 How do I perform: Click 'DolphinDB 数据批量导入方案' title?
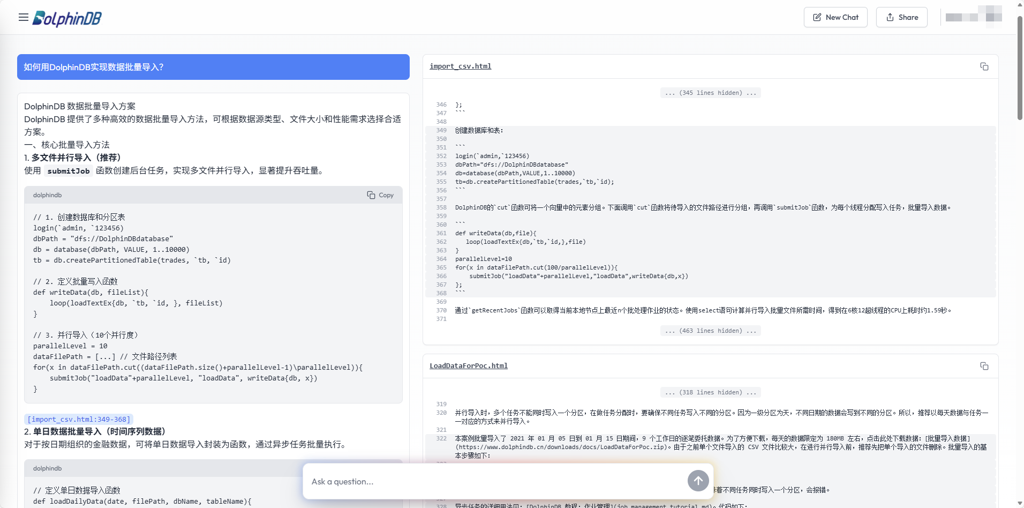click(x=80, y=106)
